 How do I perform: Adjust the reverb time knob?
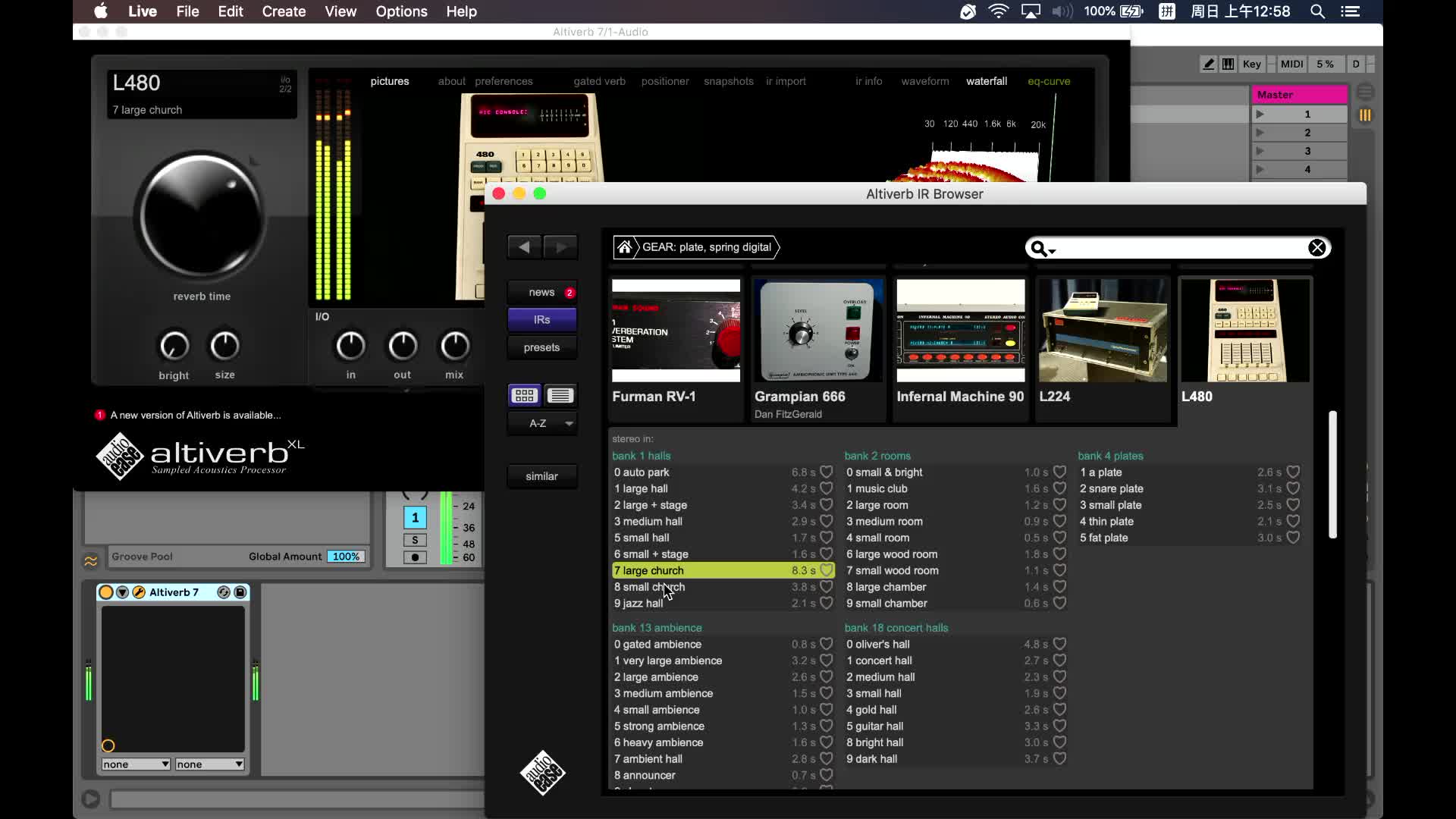[201, 215]
